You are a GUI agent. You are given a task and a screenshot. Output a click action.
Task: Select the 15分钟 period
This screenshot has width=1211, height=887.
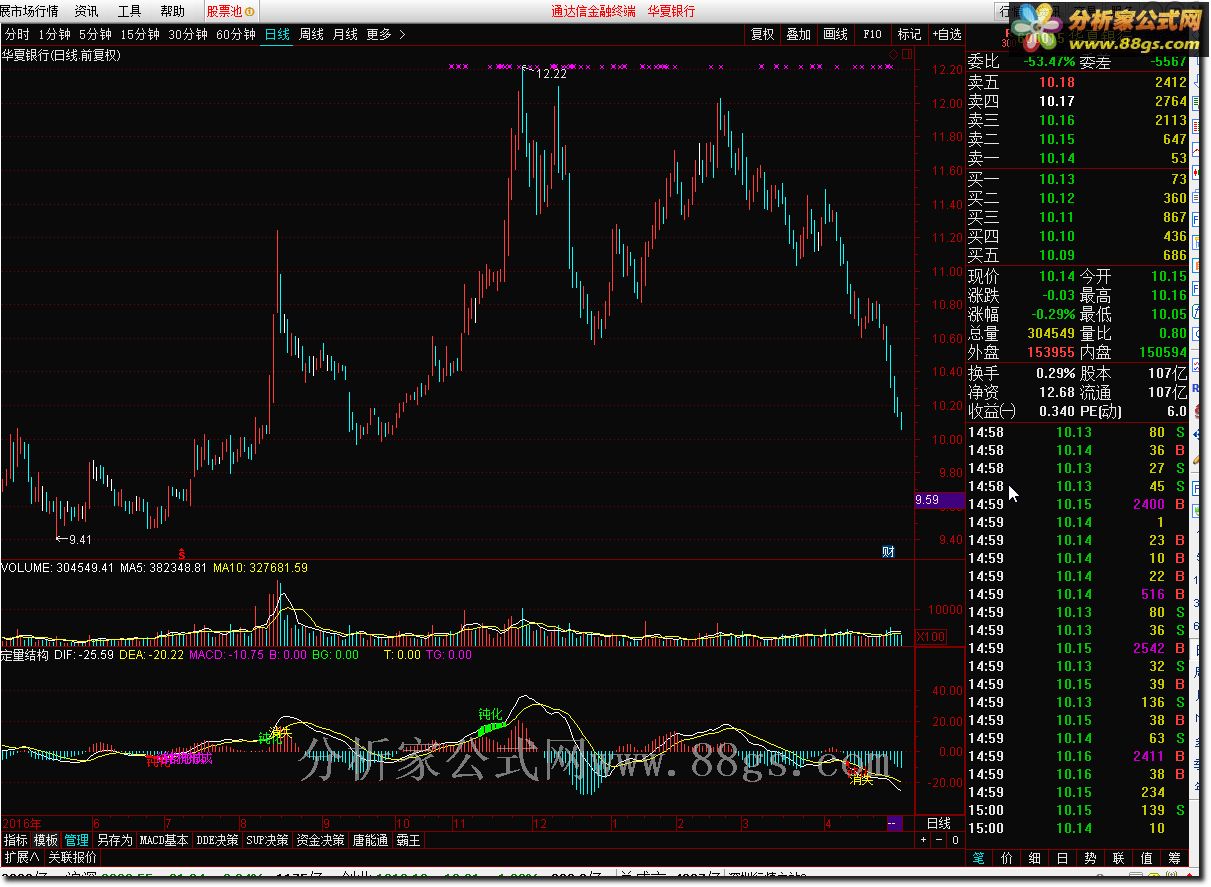[139, 34]
